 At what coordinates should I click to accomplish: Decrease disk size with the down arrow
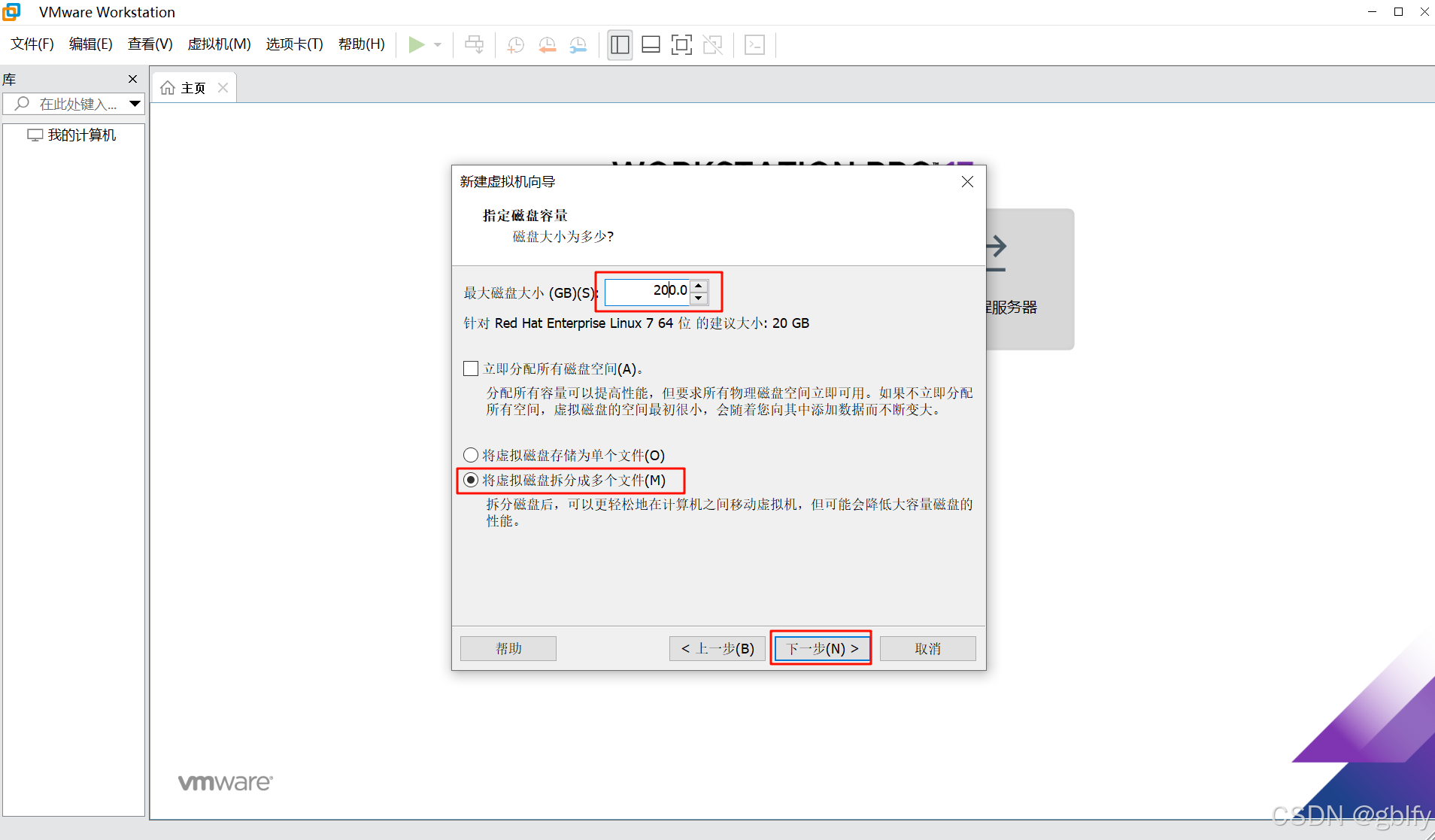(x=699, y=299)
